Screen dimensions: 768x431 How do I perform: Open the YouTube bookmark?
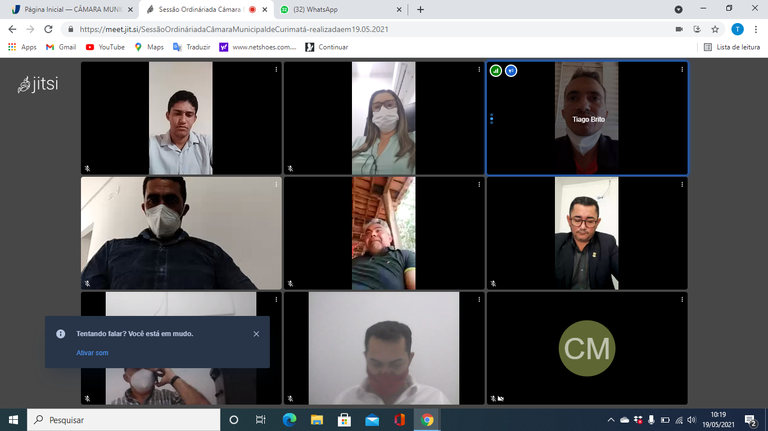point(105,47)
